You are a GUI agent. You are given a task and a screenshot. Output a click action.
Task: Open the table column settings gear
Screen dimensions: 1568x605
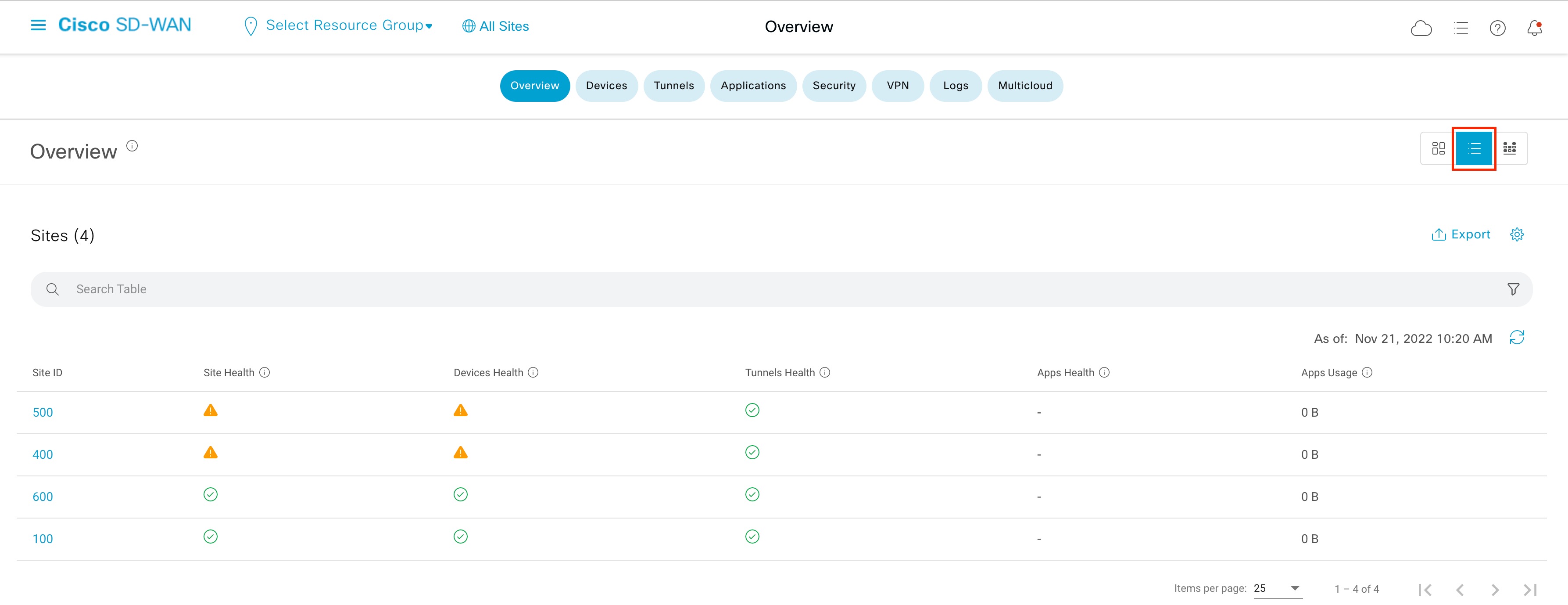pyautogui.click(x=1518, y=234)
